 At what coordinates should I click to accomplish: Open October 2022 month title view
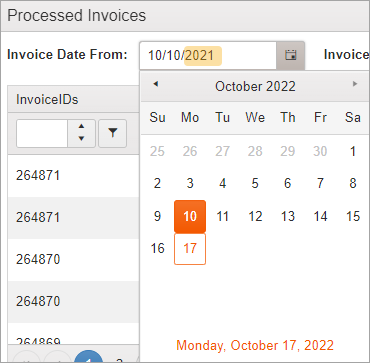coord(255,87)
